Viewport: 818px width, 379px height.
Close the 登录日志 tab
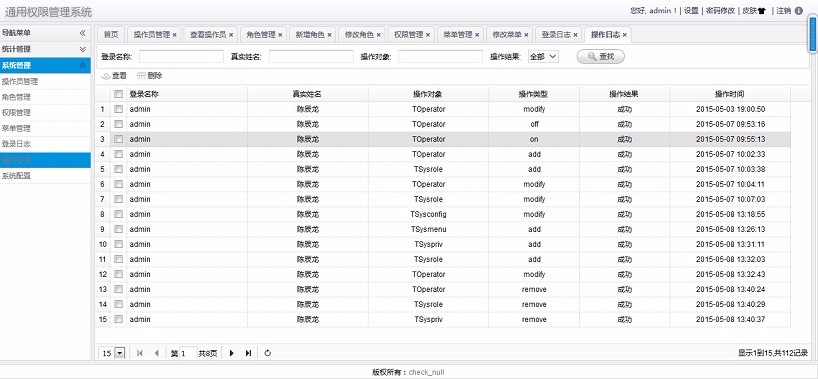575,35
